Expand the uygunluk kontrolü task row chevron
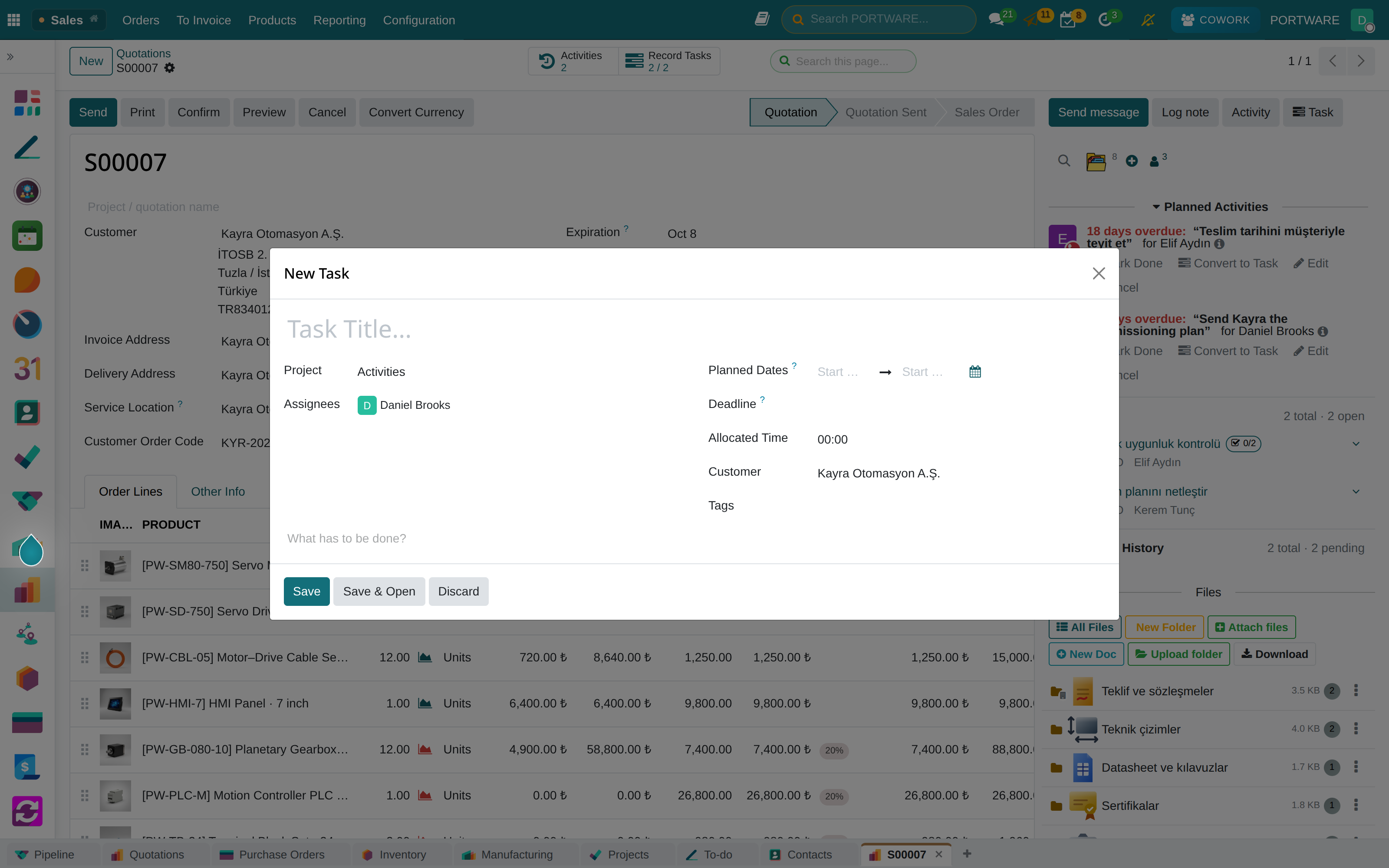Viewport: 1389px width, 868px height. (x=1356, y=444)
